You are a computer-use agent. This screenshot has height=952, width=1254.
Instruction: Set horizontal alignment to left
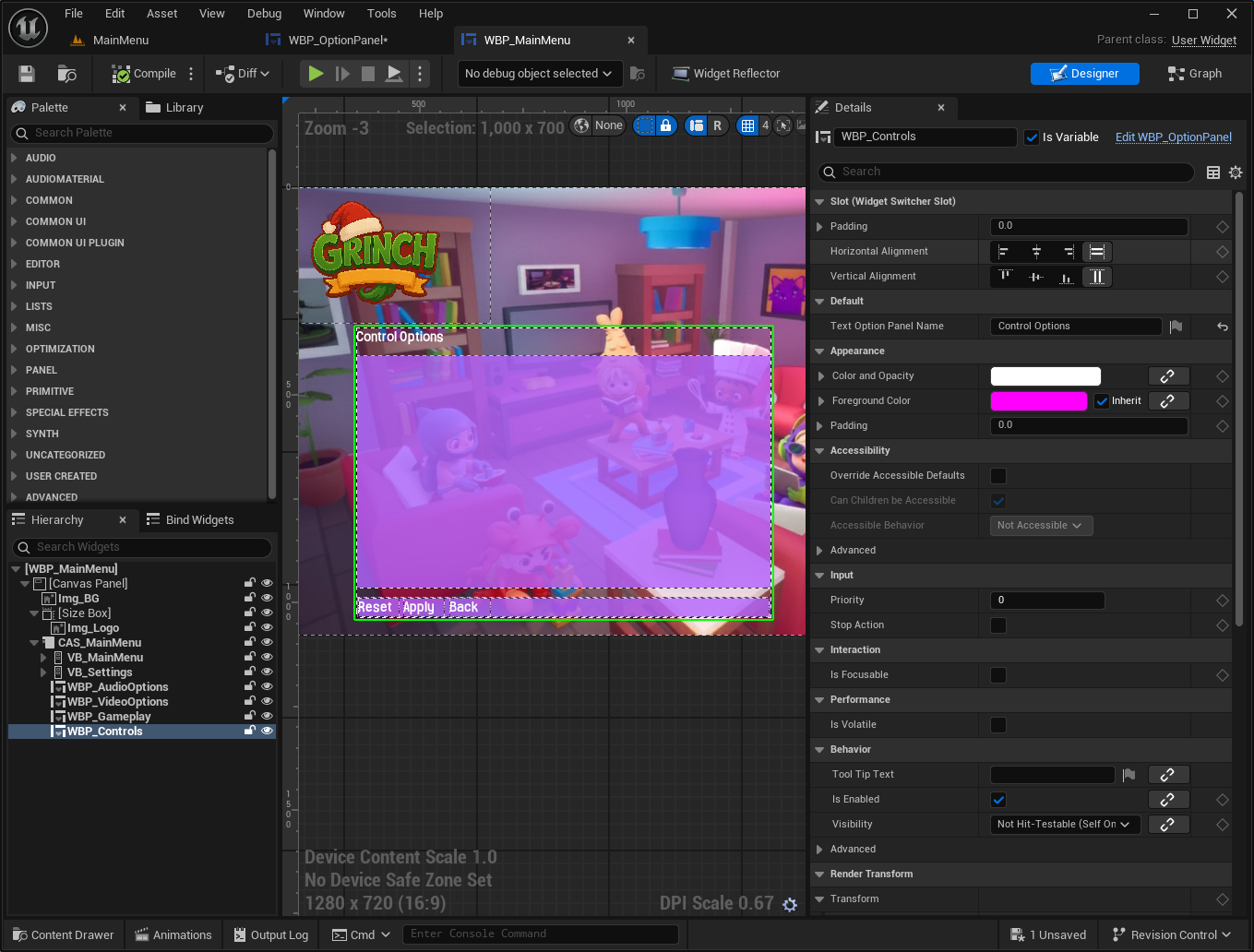[x=1004, y=252]
